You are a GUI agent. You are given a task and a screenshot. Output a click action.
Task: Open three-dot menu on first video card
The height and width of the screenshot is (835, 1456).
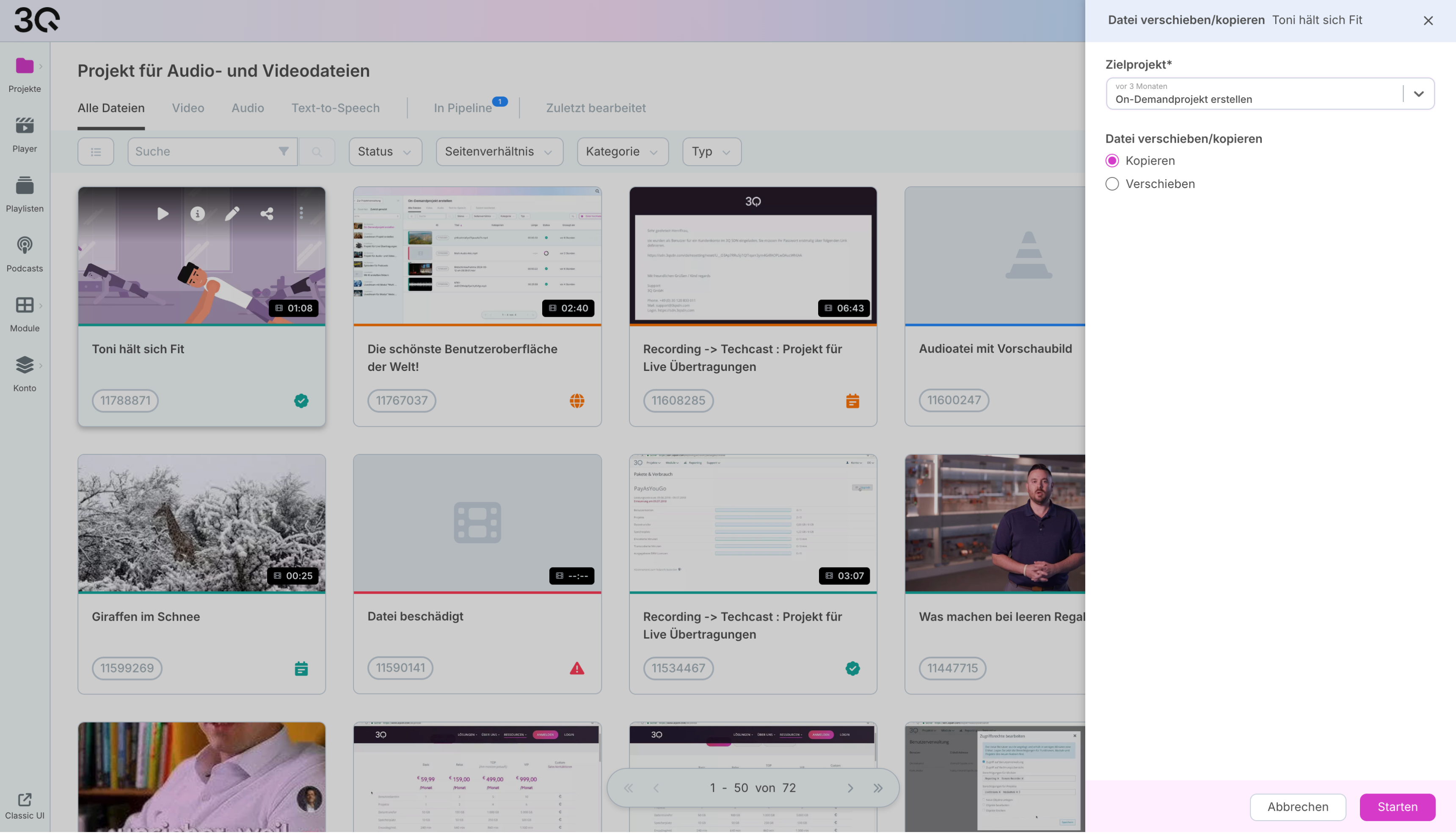(301, 214)
